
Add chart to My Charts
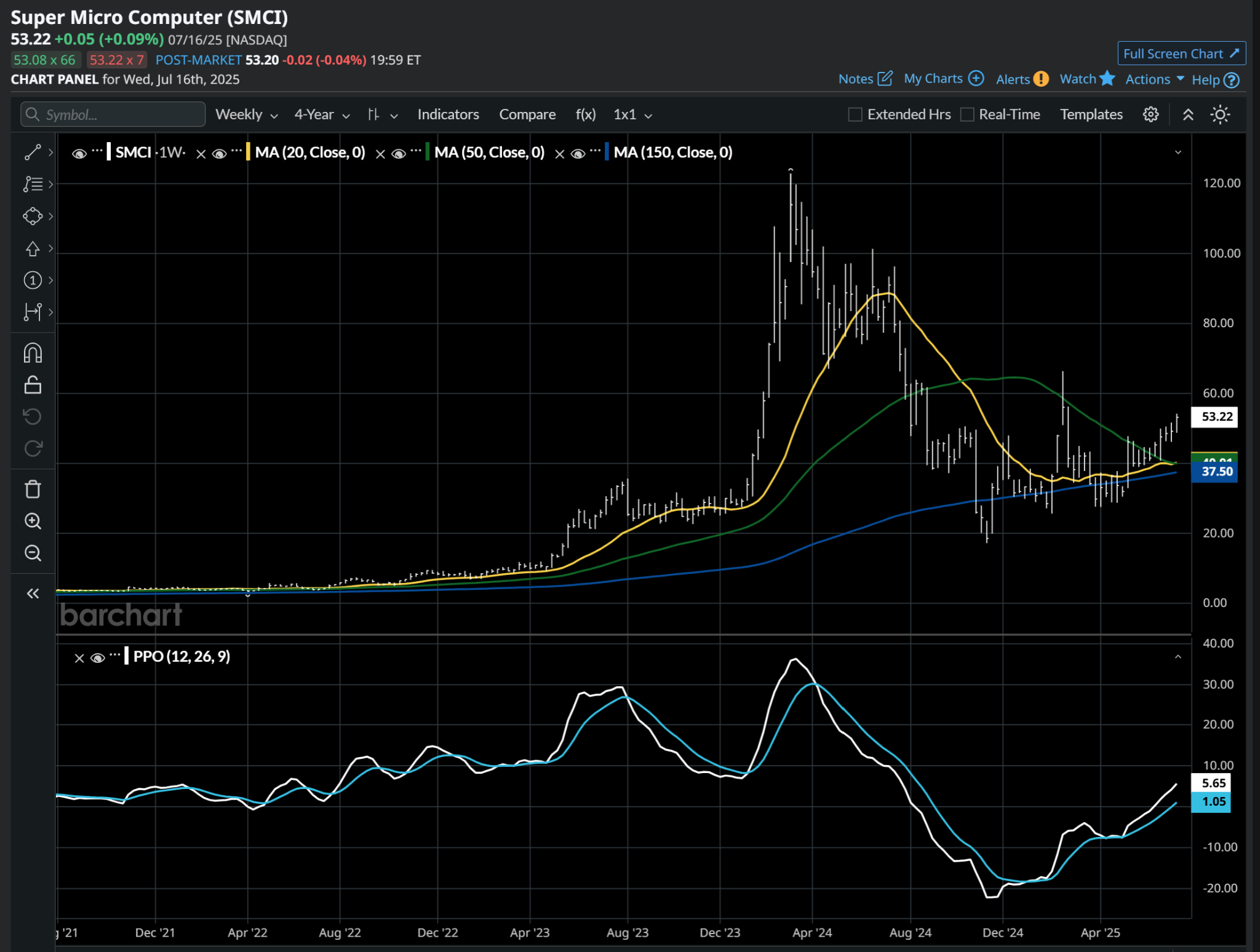point(976,79)
